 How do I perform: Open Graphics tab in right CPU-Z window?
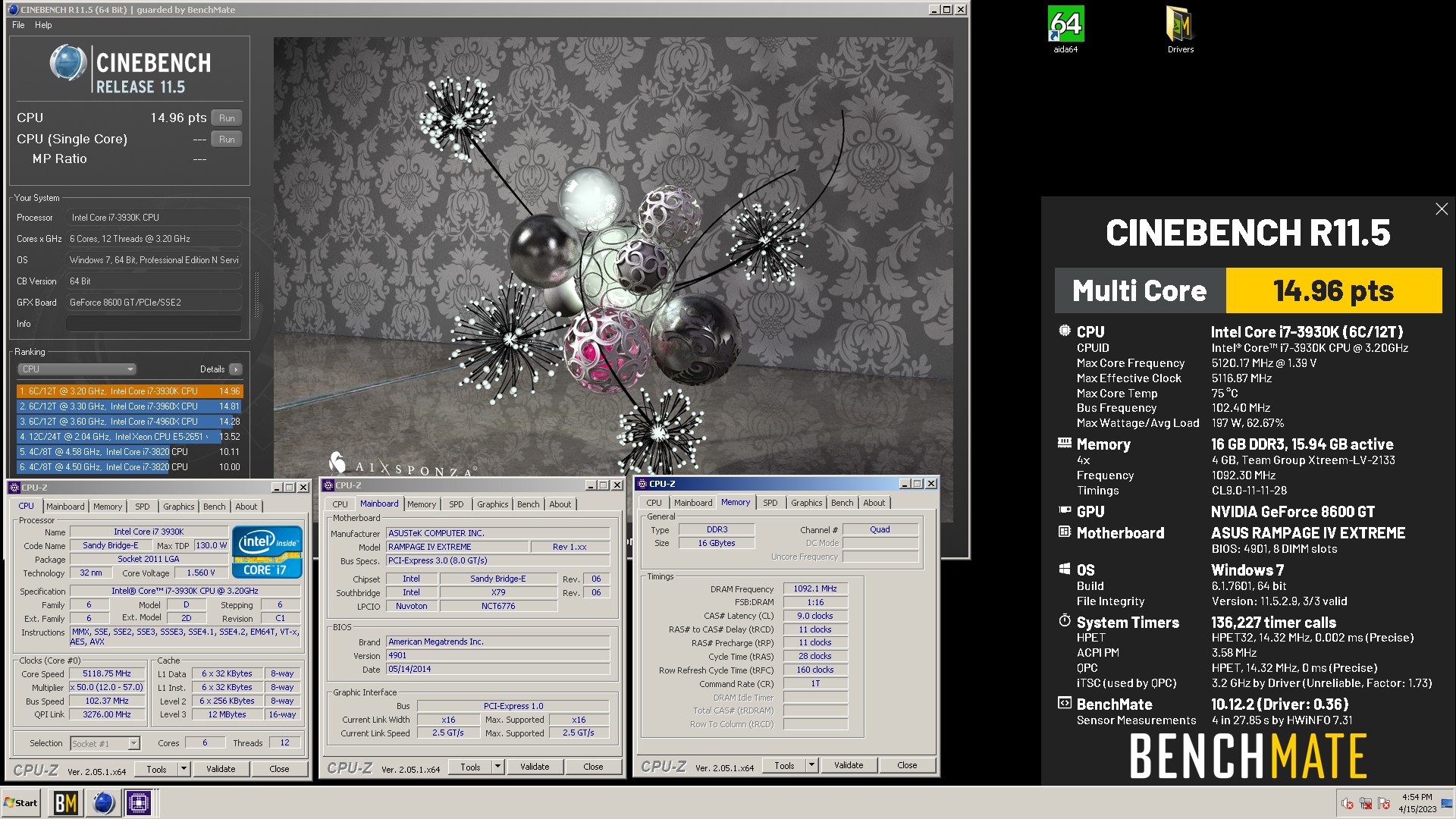click(807, 503)
